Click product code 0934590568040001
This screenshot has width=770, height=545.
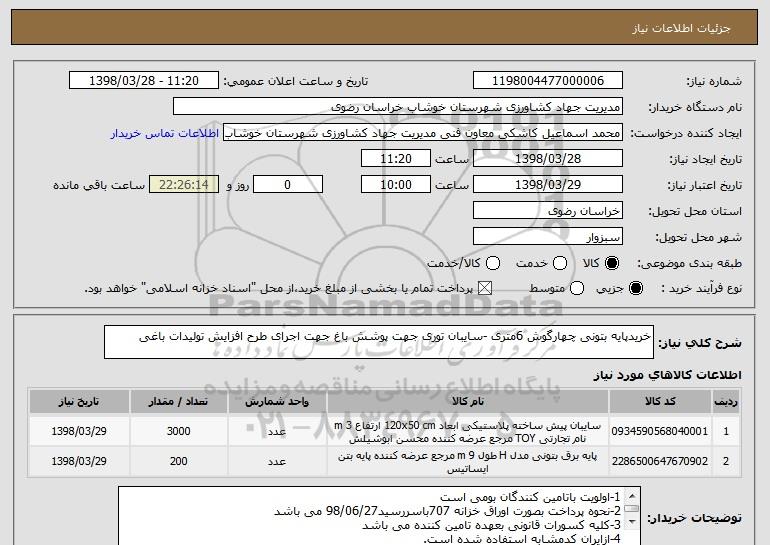pyautogui.click(x=660, y=431)
